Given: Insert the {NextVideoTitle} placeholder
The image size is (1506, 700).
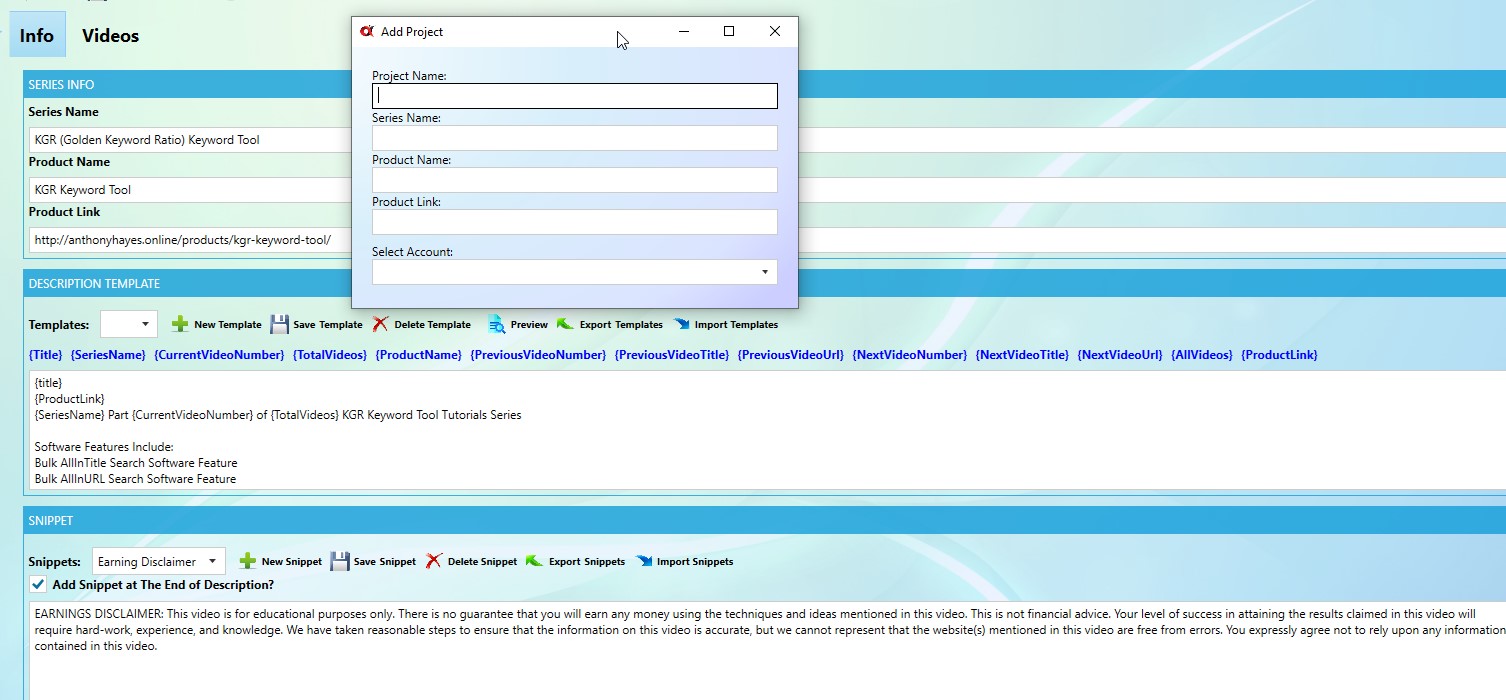Looking at the screenshot, I should 1022,355.
